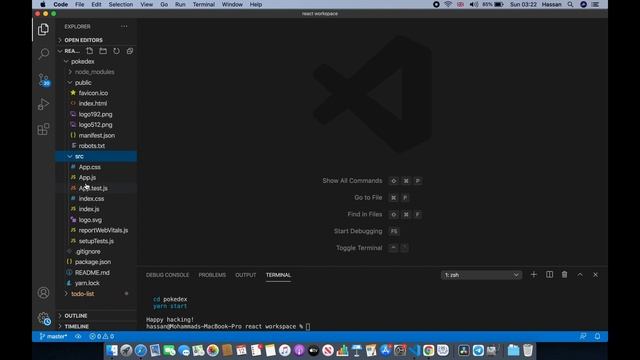Click the eye icon in status bar

(78, 336)
